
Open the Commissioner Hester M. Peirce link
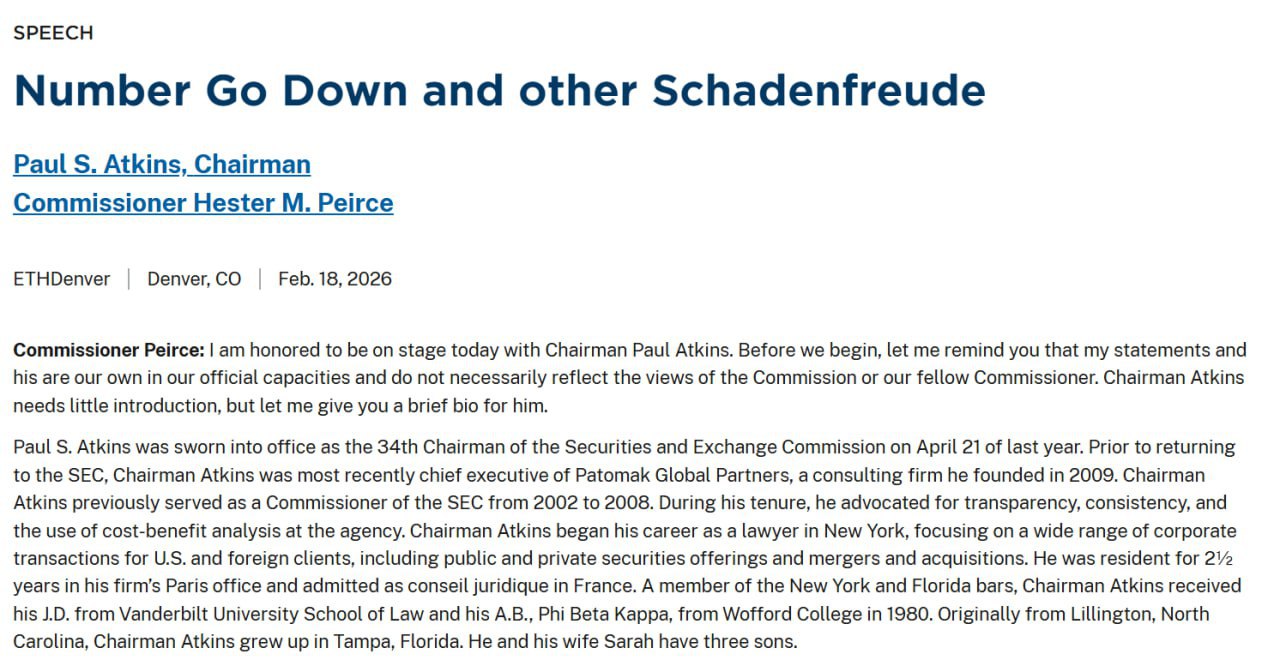pyautogui.click(x=203, y=203)
